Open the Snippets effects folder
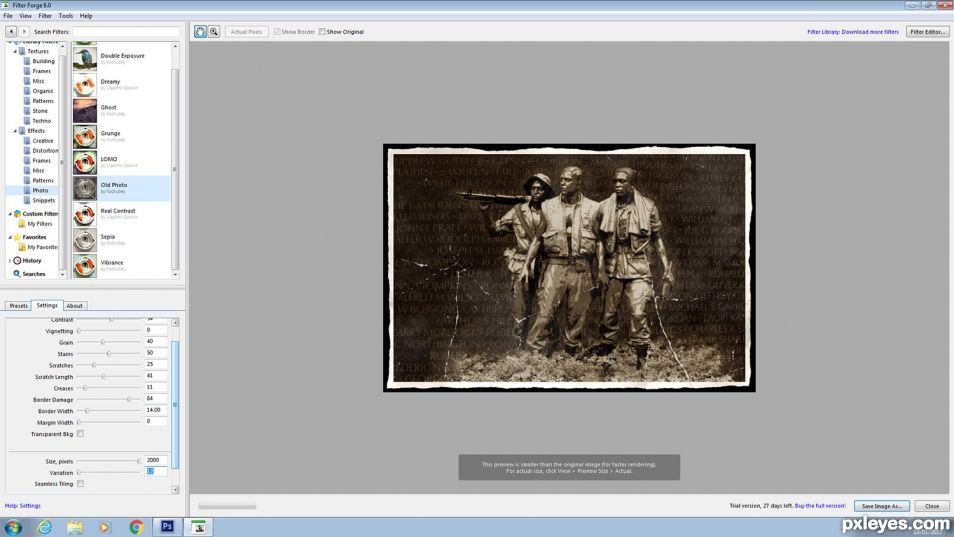954x537 pixels. [x=44, y=200]
